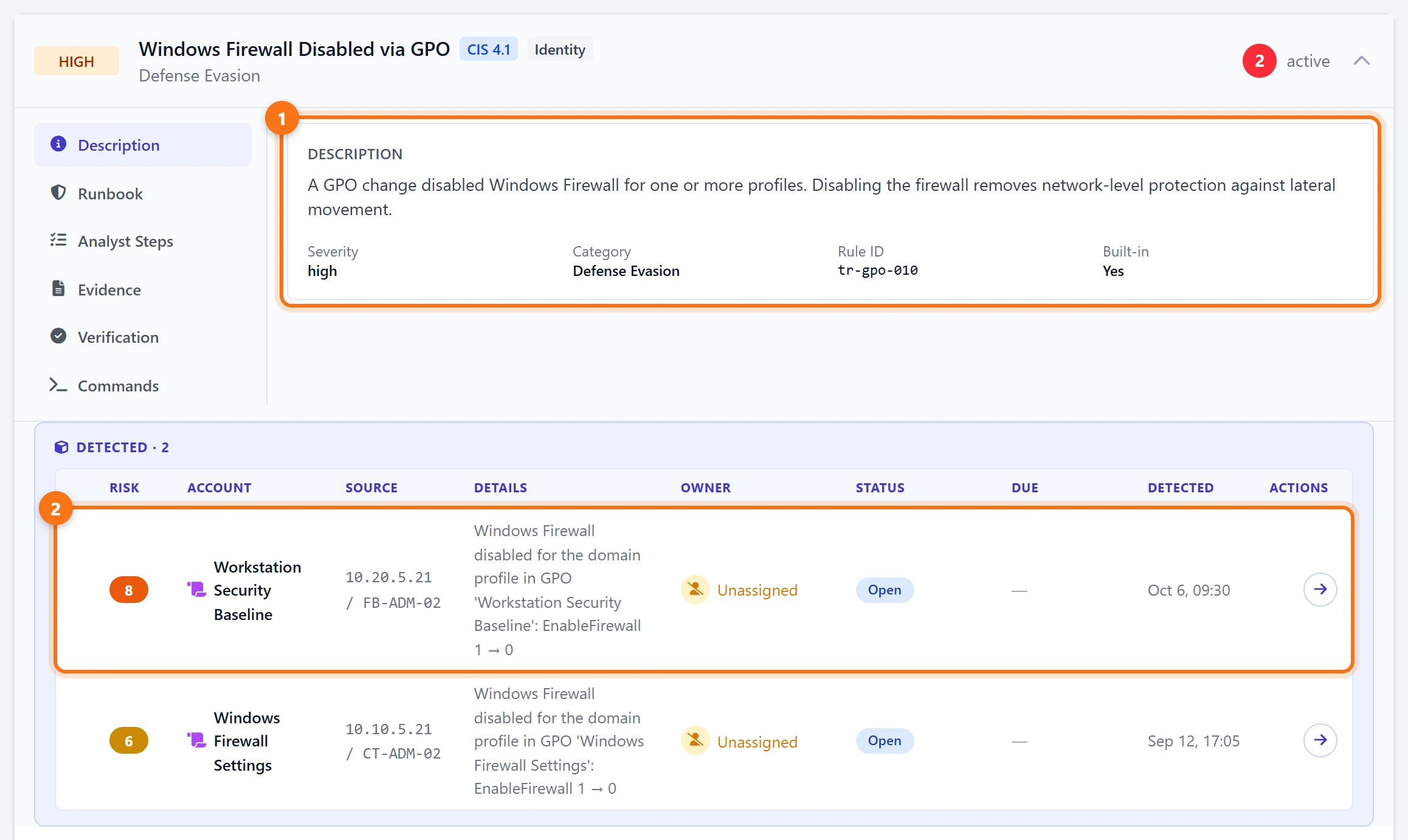This screenshot has width=1408, height=840.
Task: Click the Evidence document icon
Action: [58, 289]
